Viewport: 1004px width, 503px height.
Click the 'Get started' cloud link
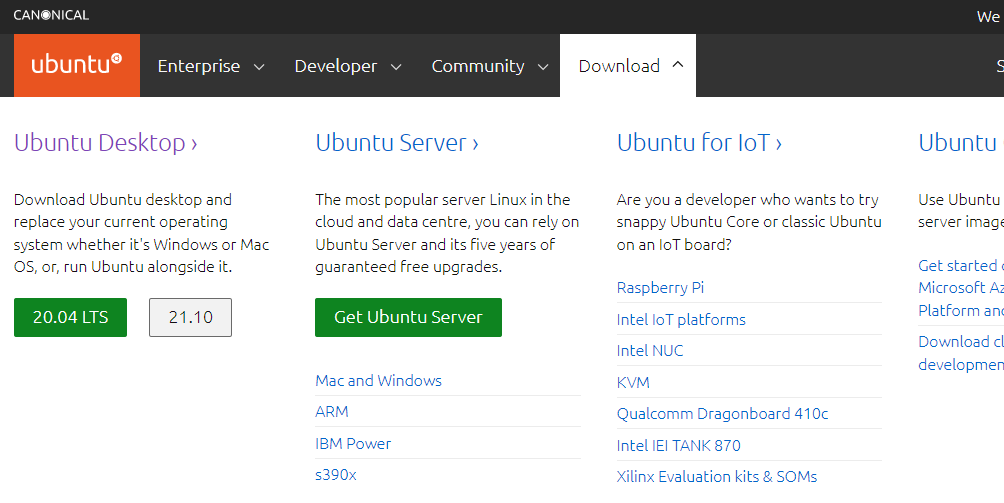(x=961, y=288)
